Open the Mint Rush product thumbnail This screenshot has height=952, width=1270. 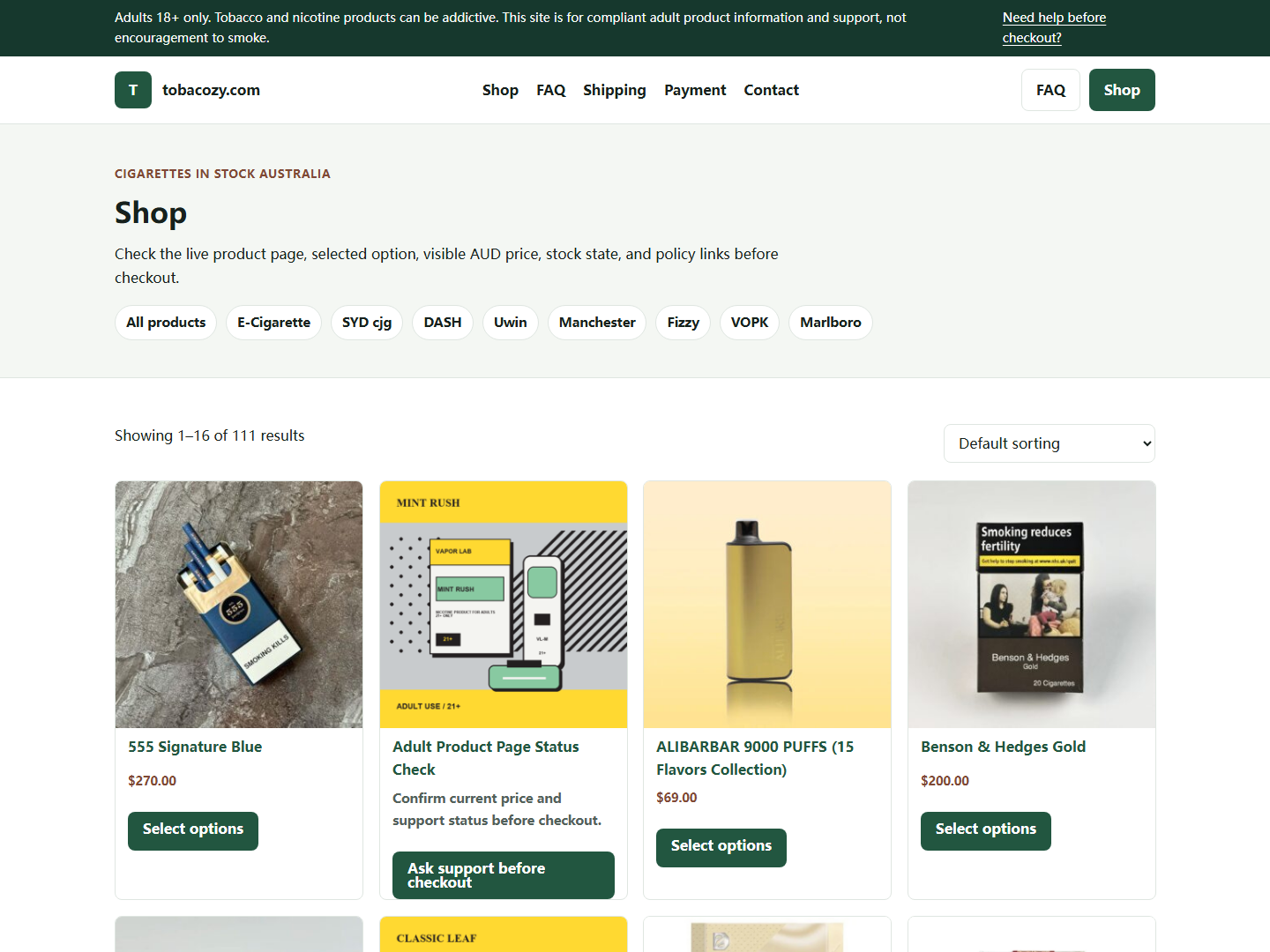(x=504, y=605)
